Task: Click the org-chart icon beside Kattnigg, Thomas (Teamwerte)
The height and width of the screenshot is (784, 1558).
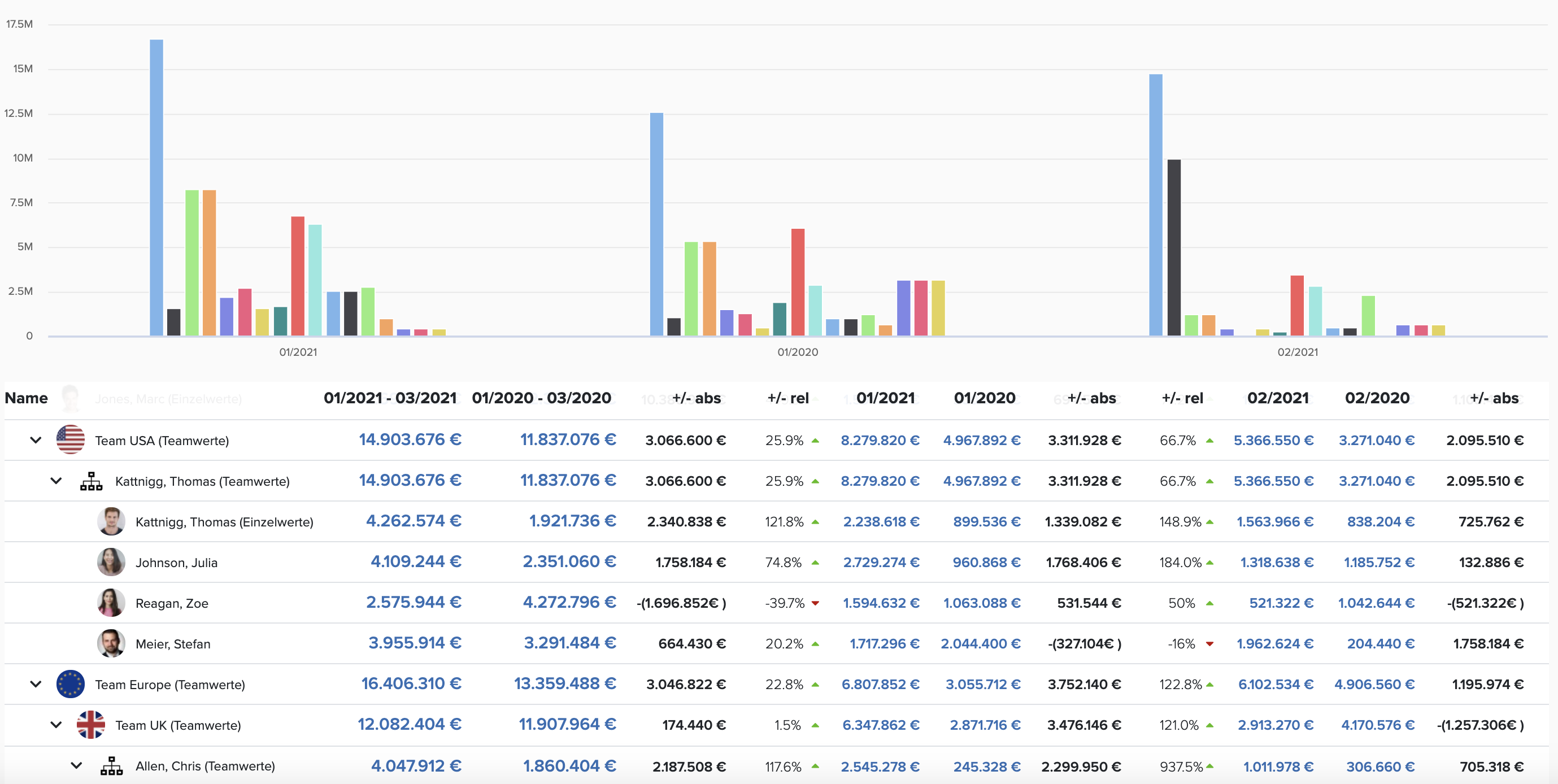Action: pyautogui.click(x=92, y=481)
